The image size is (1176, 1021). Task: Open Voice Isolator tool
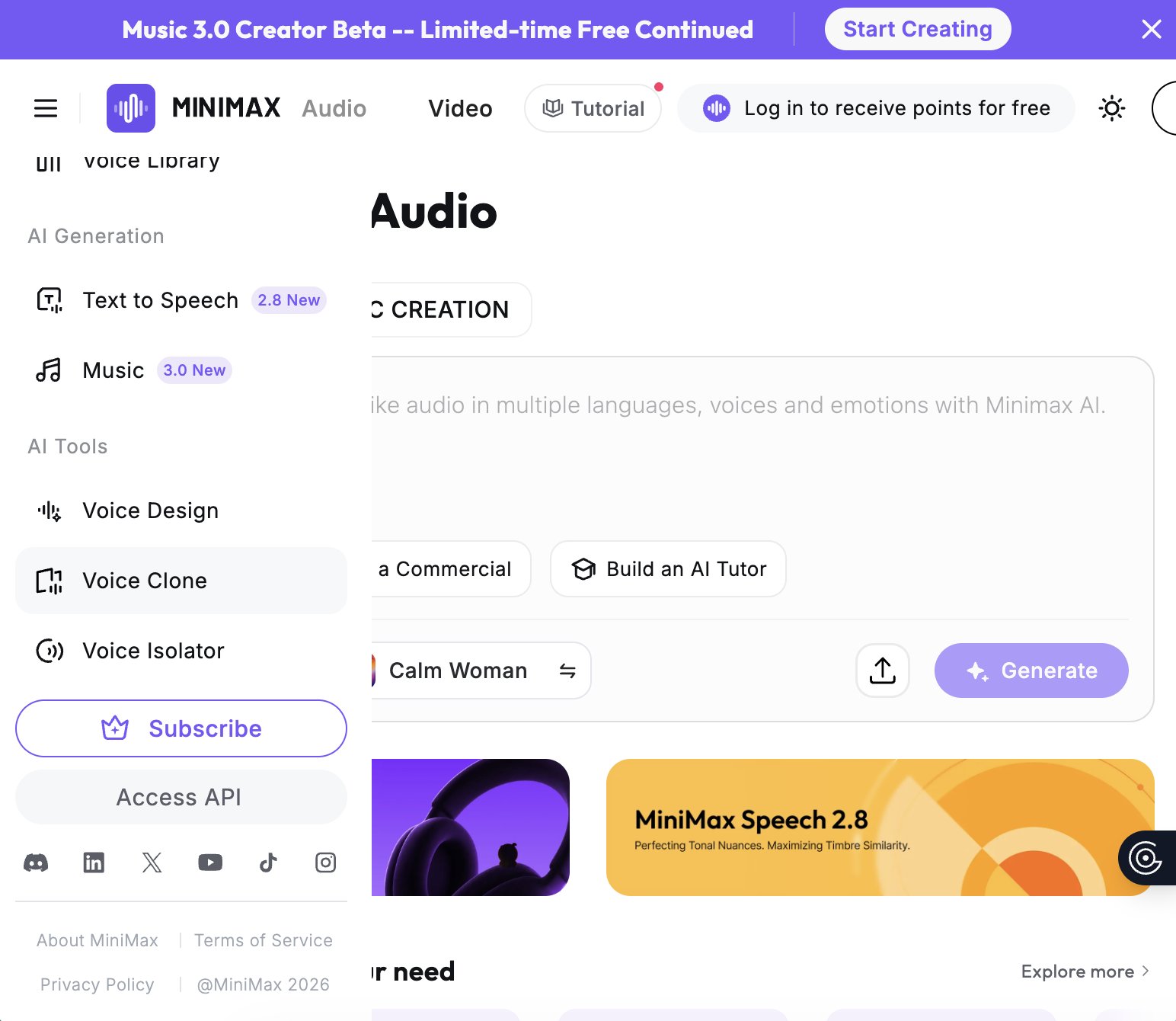click(x=181, y=651)
